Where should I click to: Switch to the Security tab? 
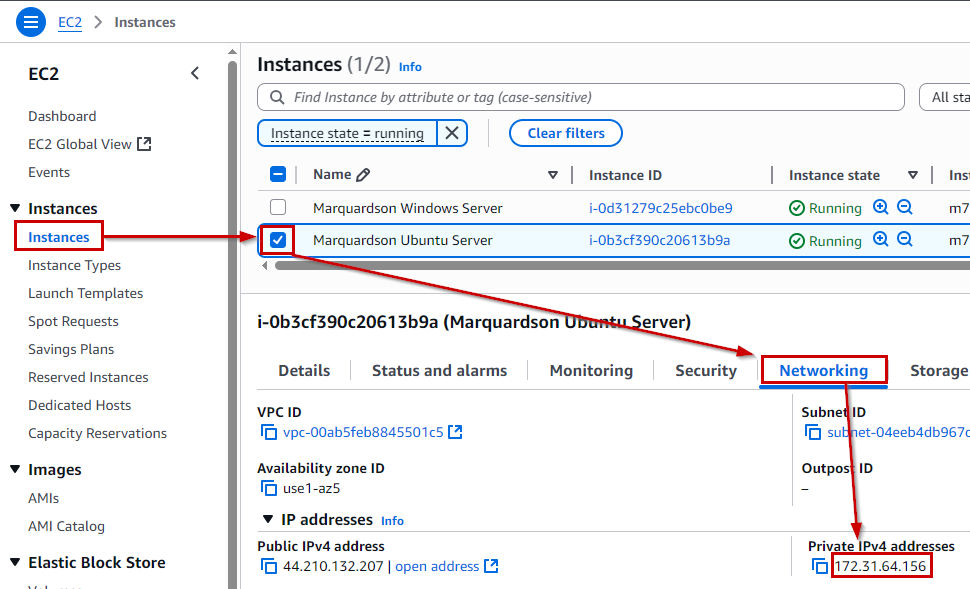(x=705, y=370)
